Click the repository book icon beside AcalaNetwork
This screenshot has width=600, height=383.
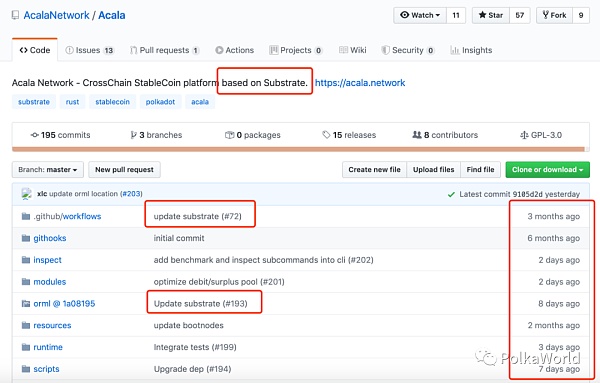pos(15,15)
